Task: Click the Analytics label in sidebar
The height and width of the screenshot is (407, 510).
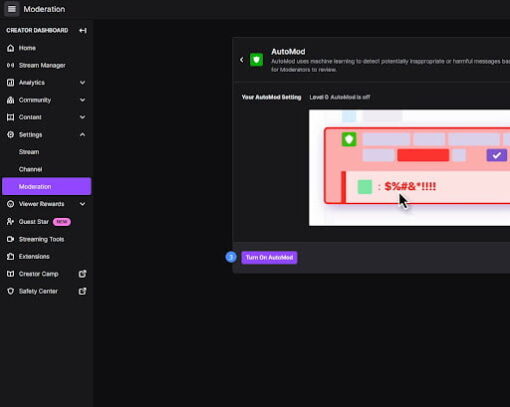Action: pos(32,83)
